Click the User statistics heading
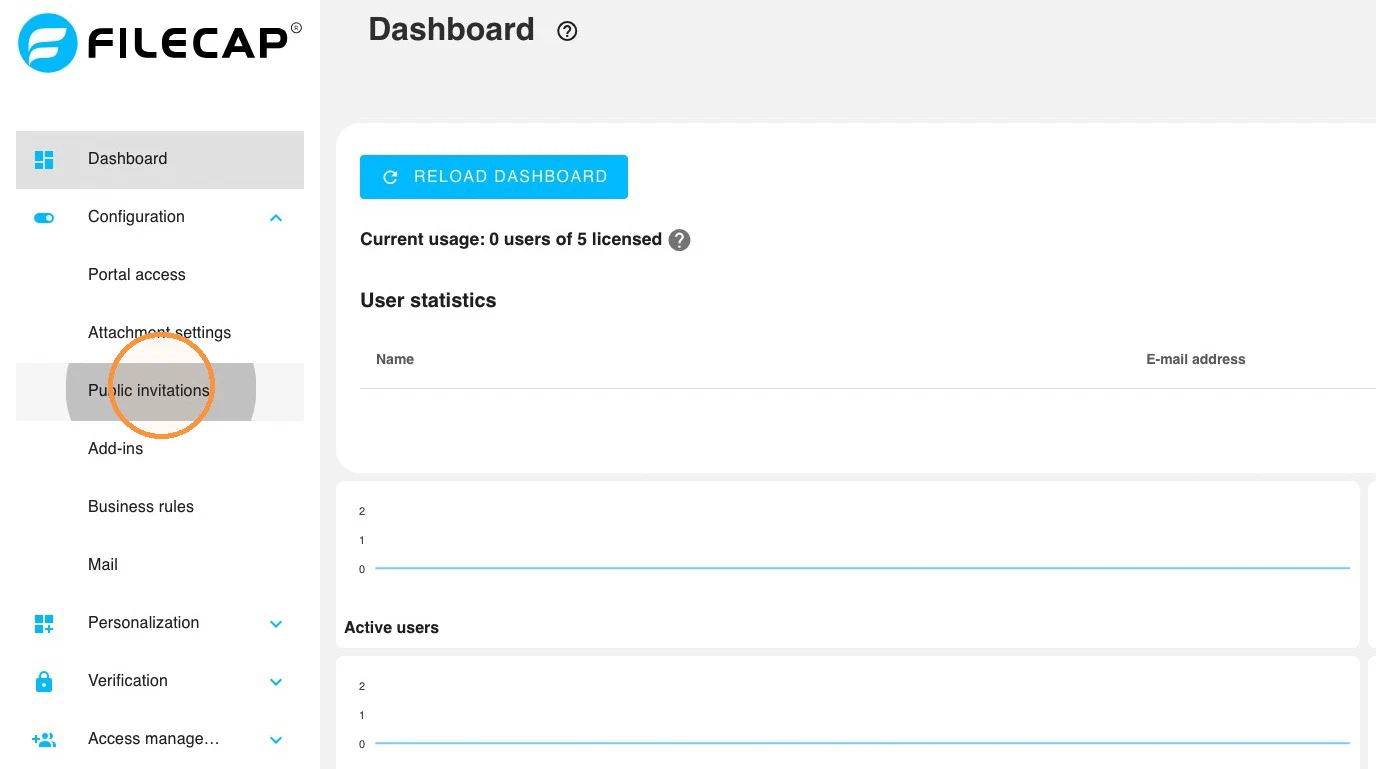 click(x=428, y=300)
